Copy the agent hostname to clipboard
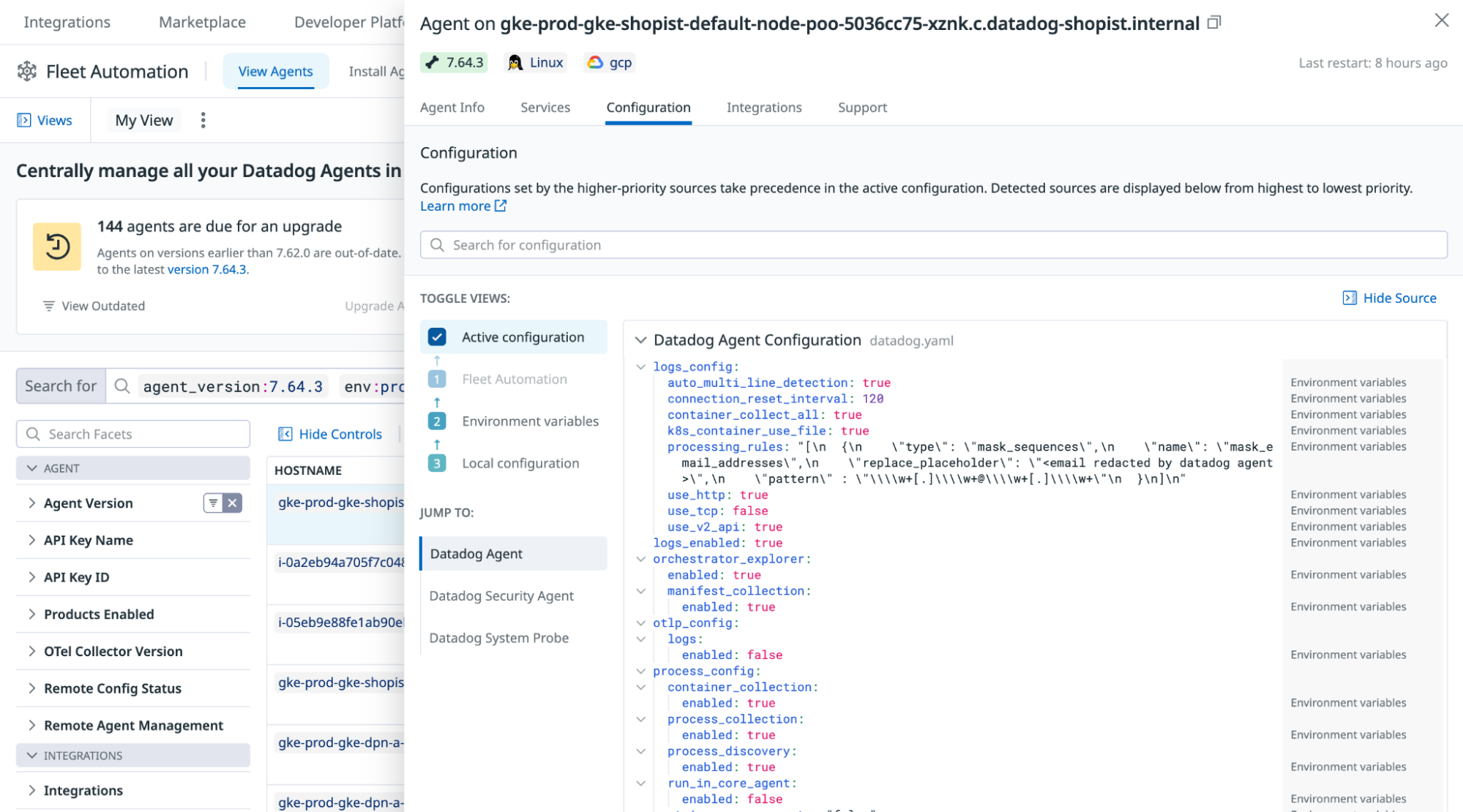The height and width of the screenshot is (812, 1463). click(x=1214, y=23)
